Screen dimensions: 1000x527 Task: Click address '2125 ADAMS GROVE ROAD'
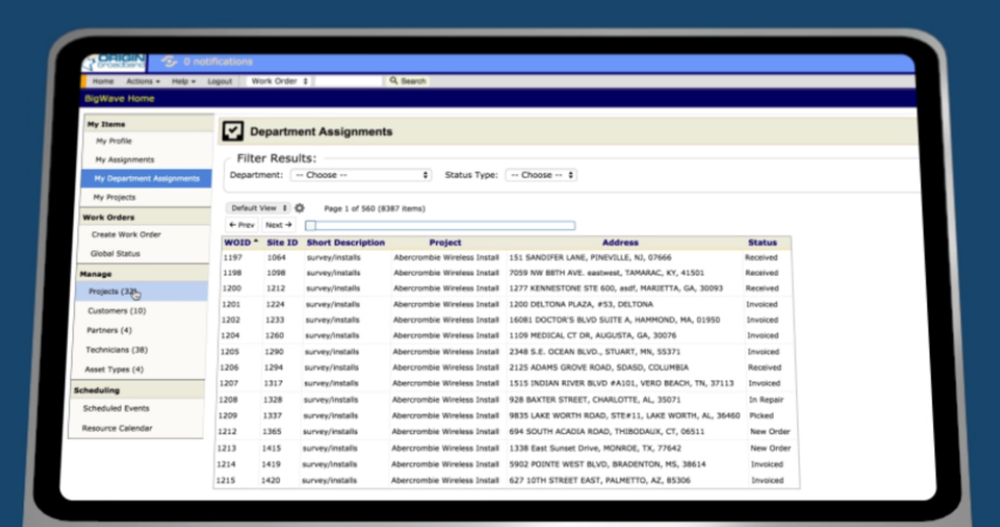tap(598, 367)
